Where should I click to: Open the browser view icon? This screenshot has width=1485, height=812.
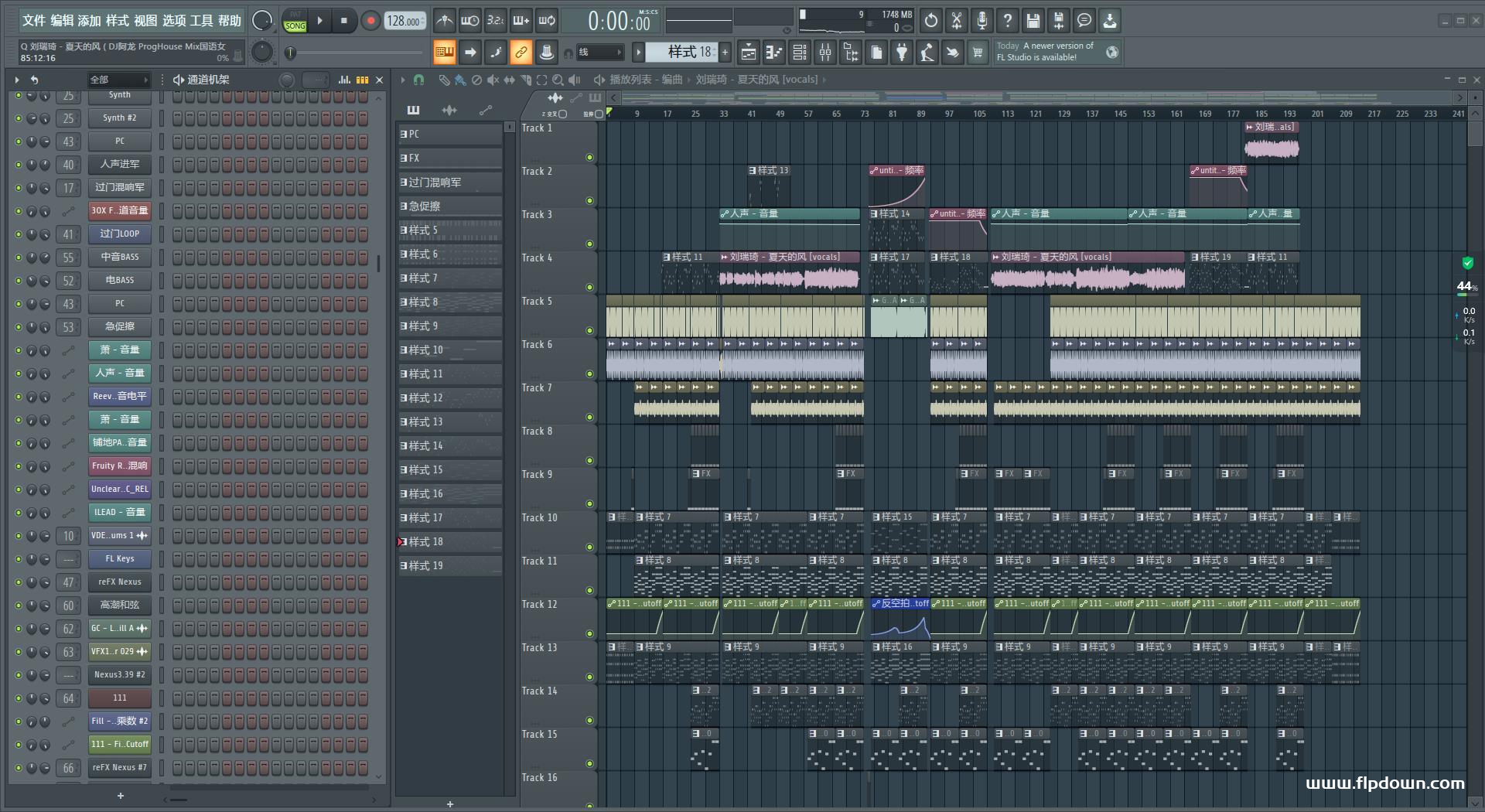point(851,53)
